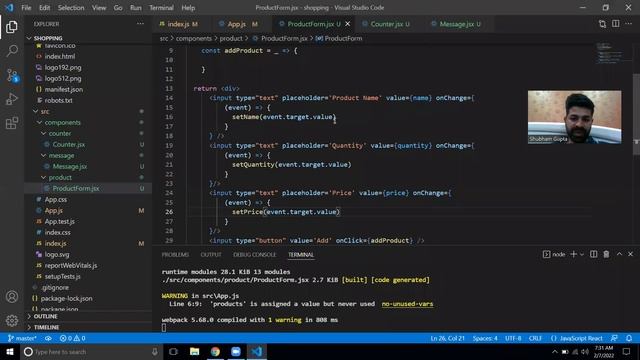
Task: Open the Help menu
Action: pos(188,8)
